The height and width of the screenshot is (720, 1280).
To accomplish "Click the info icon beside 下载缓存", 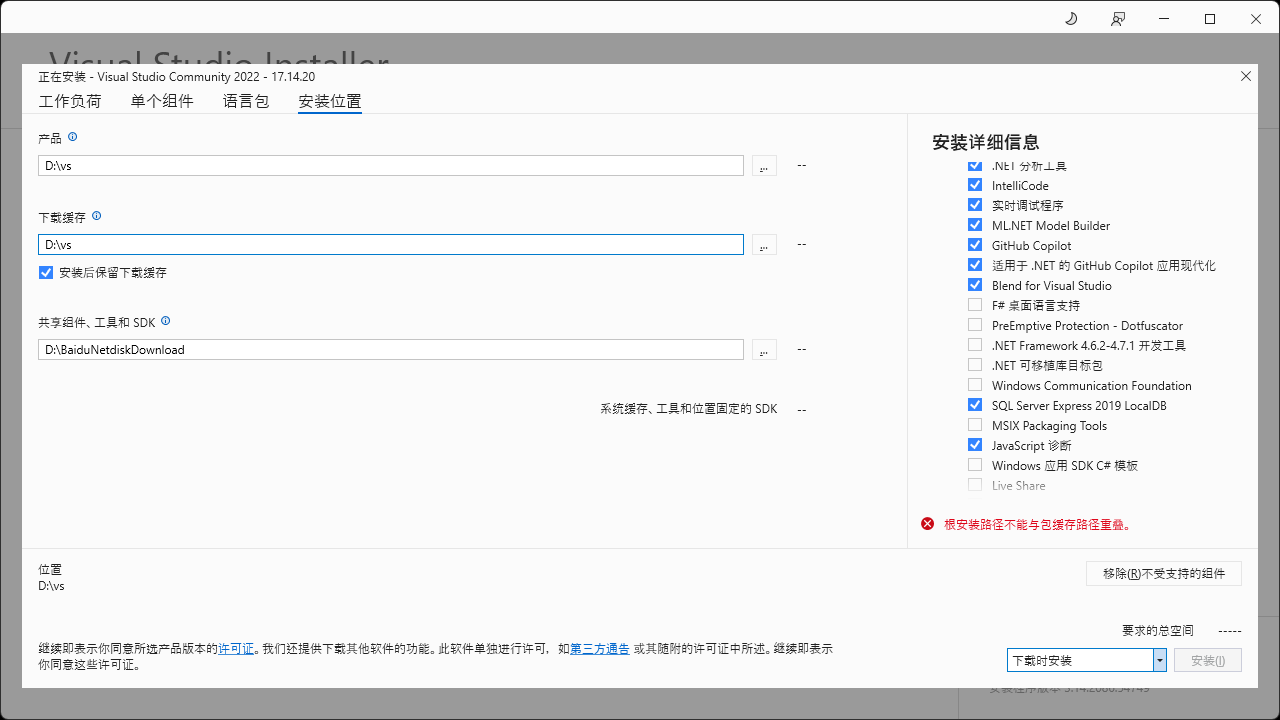I will click(97, 215).
